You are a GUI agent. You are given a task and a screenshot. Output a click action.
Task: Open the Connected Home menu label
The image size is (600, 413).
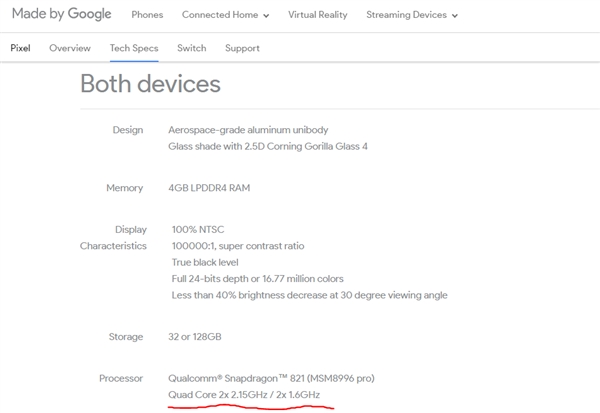[218, 15]
